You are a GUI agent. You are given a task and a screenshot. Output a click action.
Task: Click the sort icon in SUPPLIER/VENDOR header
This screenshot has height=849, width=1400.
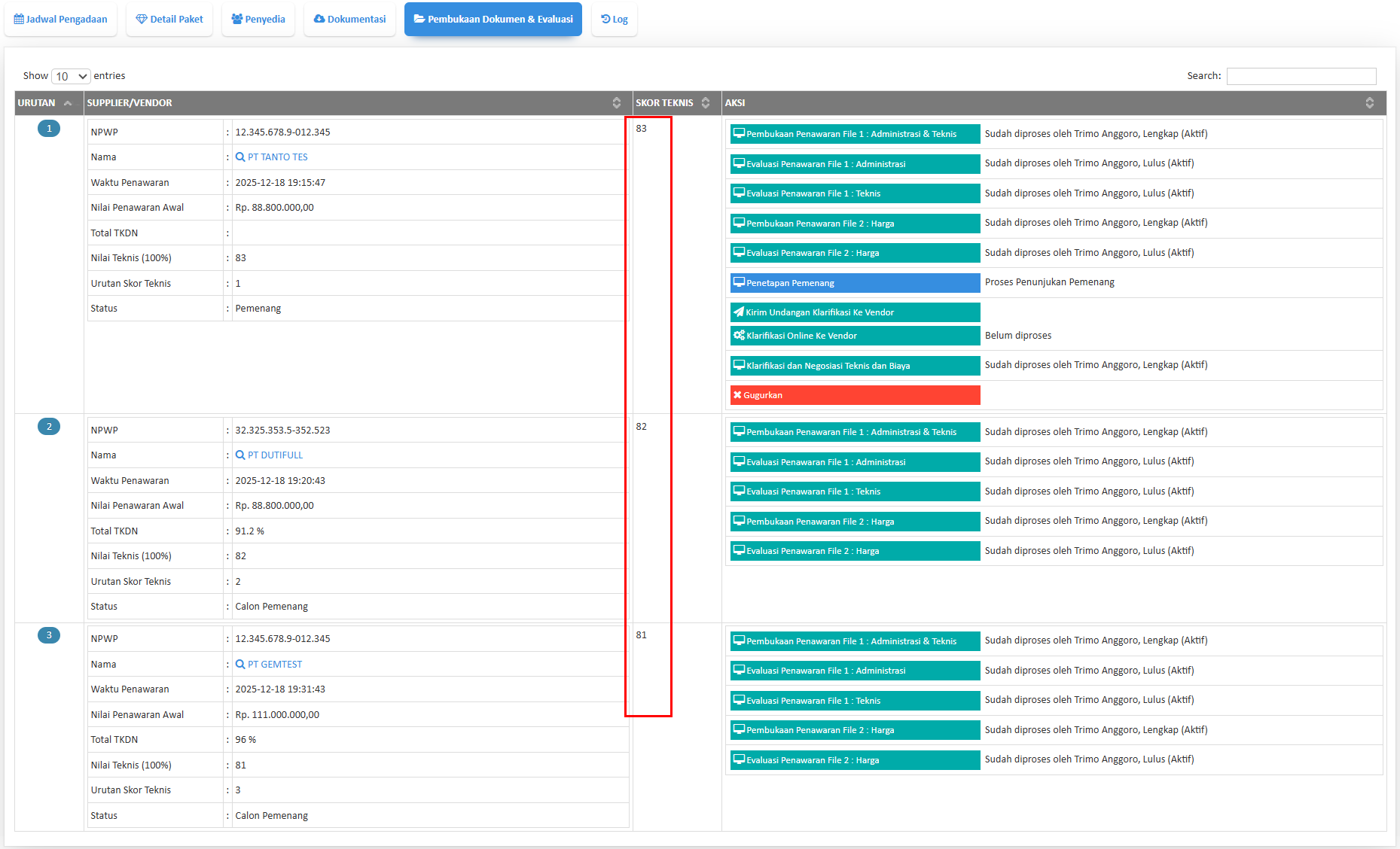click(x=617, y=103)
